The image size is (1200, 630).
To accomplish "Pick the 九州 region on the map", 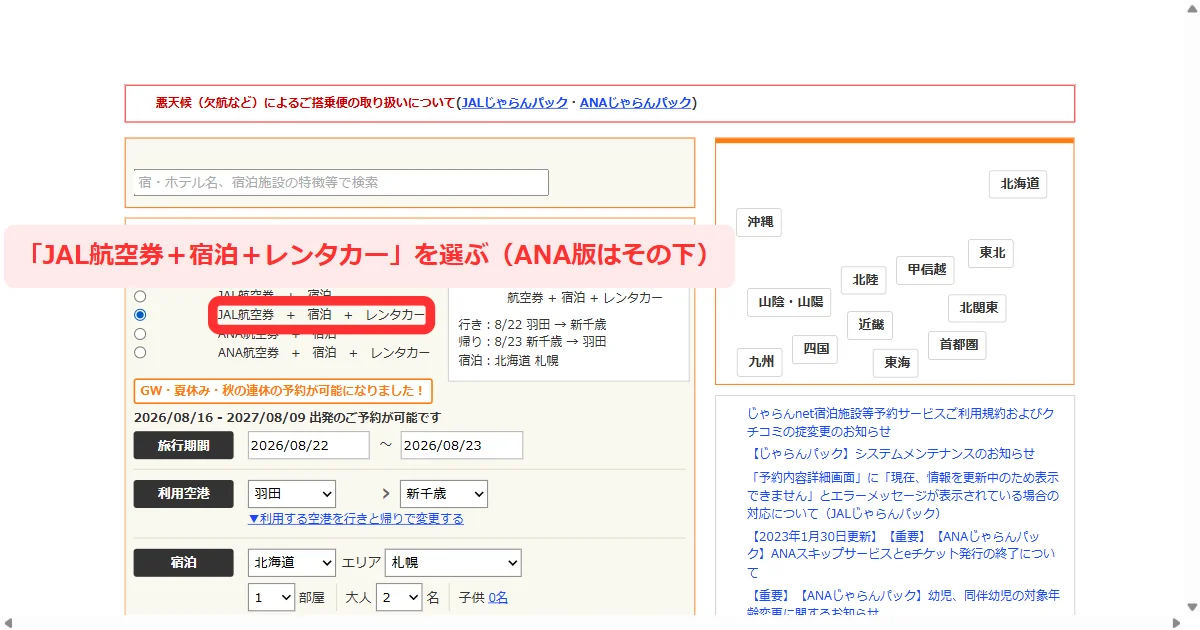I will 760,362.
